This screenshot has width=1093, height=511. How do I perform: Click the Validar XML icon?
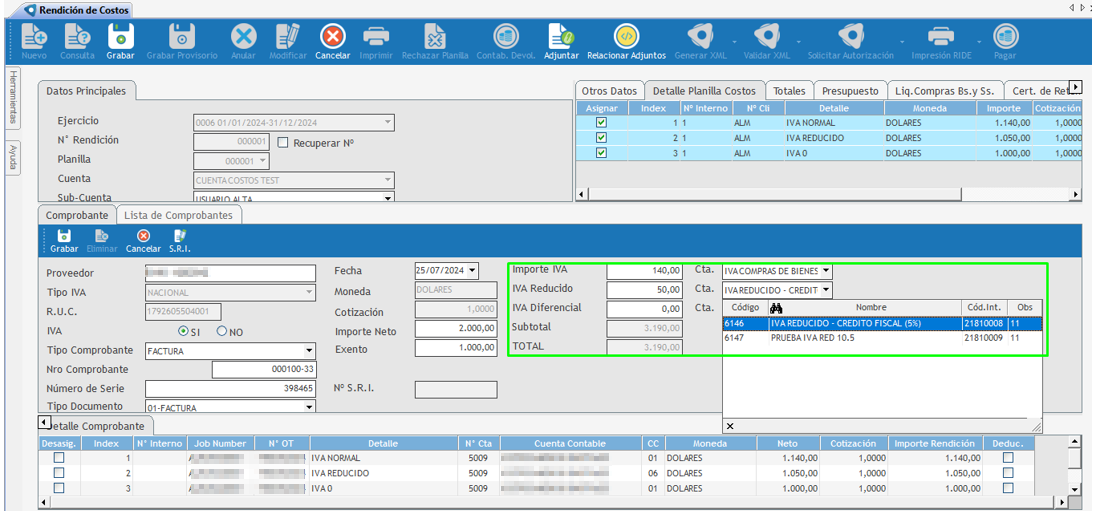(767, 36)
